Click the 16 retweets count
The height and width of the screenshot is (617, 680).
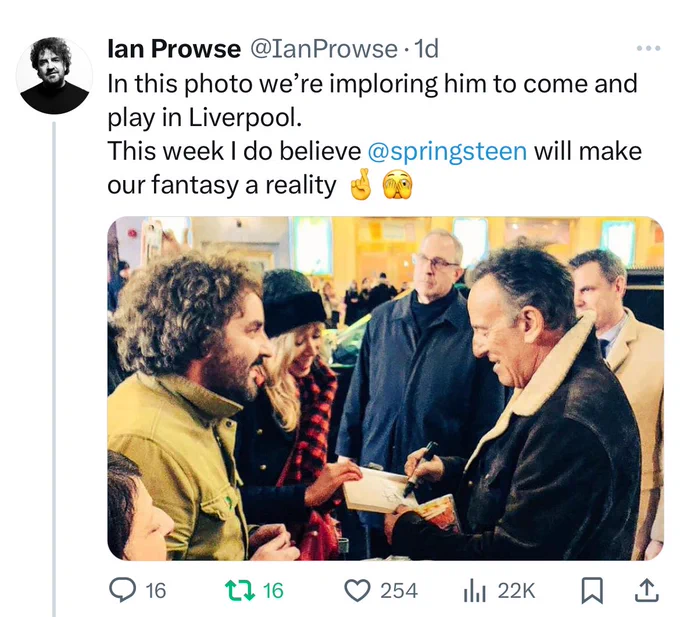pyautogui.click(x=273, y=591)
